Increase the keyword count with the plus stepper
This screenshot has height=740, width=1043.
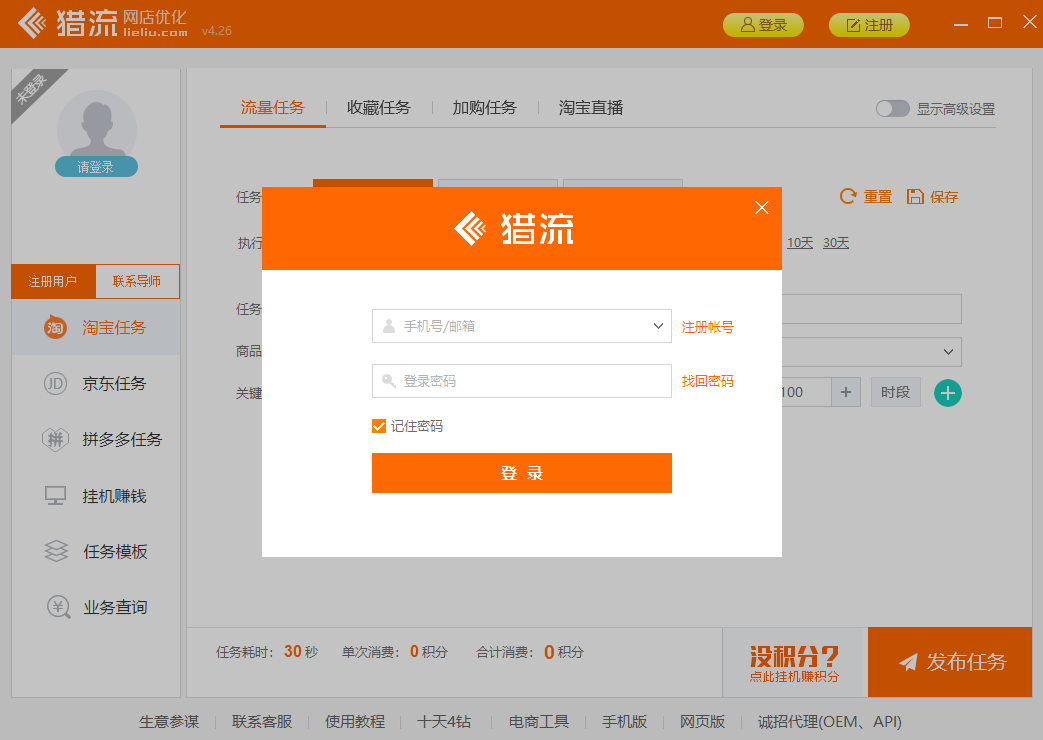tap(845, 393)
